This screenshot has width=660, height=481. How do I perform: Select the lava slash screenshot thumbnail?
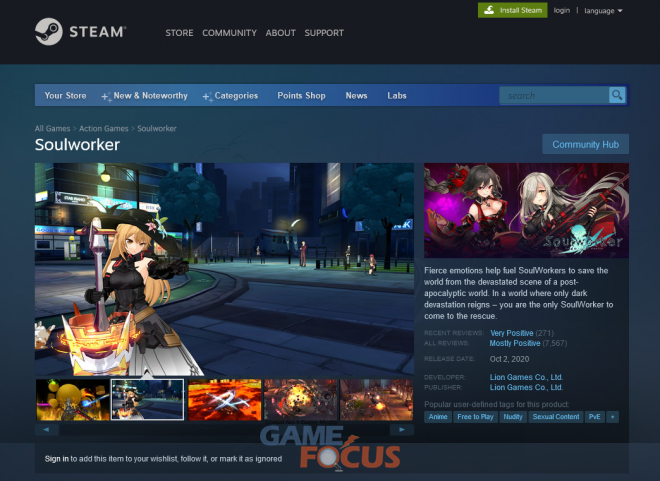point(225,400)
